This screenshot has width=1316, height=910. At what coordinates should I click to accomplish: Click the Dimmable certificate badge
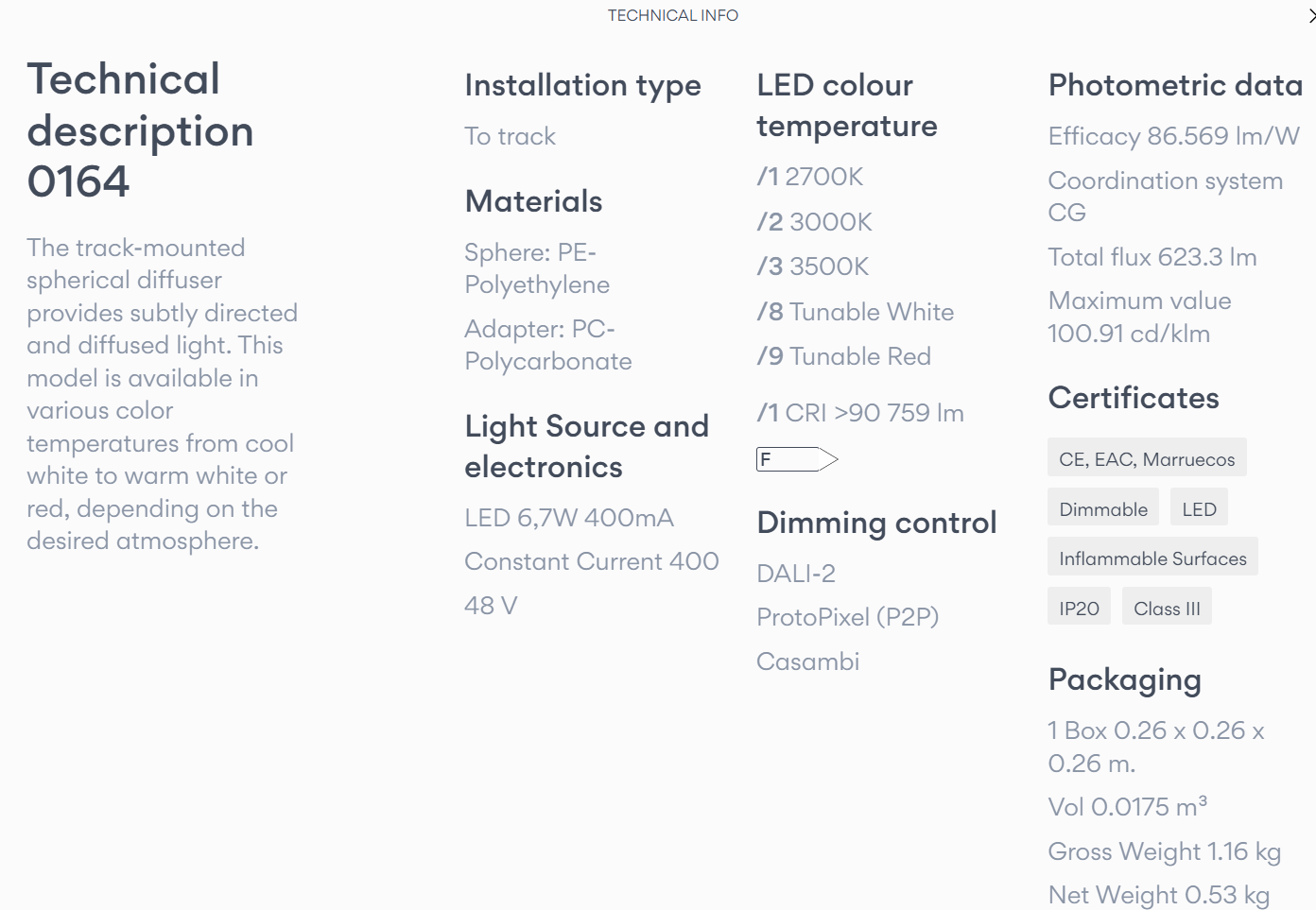(1103, 507)
